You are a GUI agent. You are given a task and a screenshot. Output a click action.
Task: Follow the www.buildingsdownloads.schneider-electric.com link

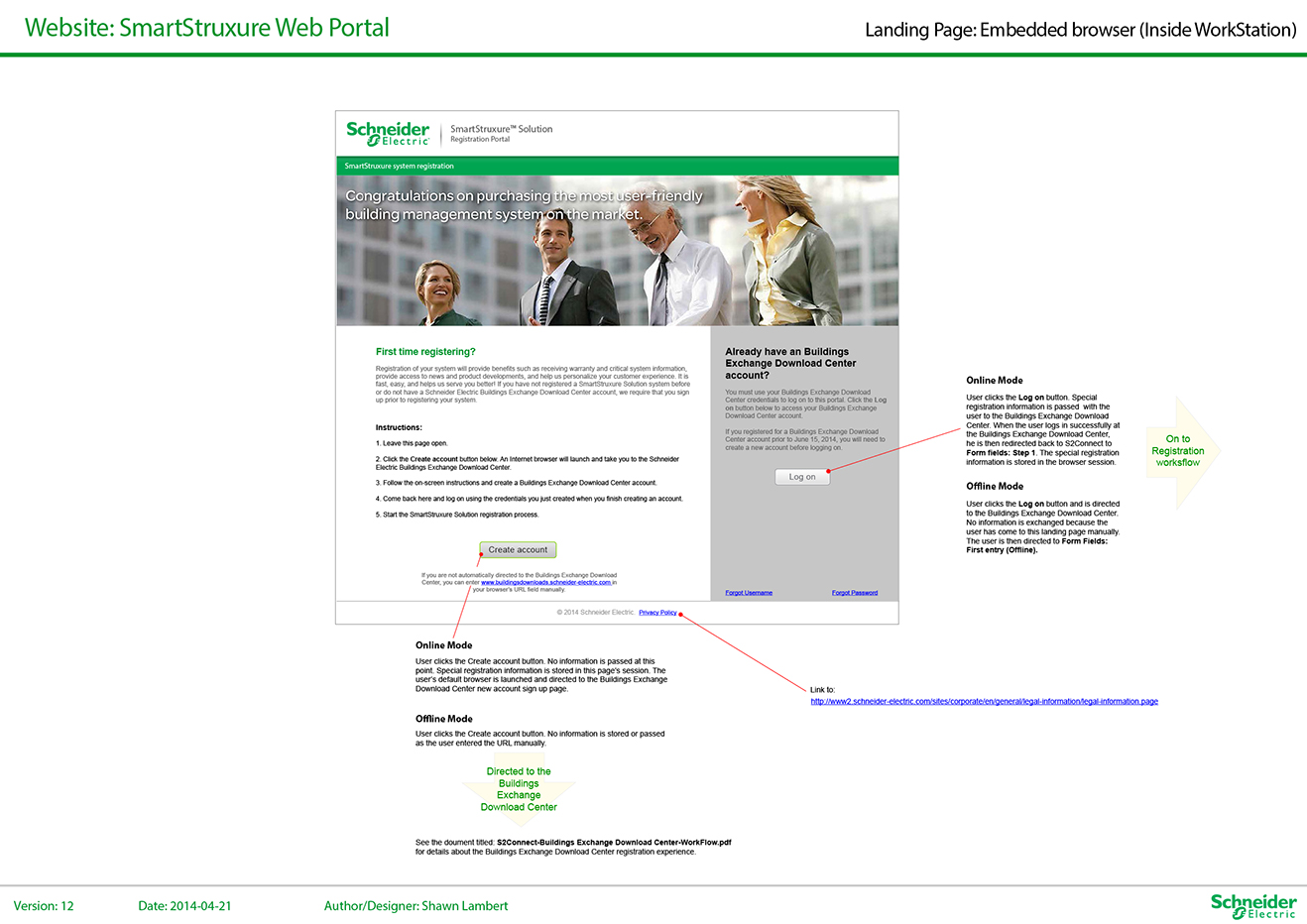pos(546,582)
